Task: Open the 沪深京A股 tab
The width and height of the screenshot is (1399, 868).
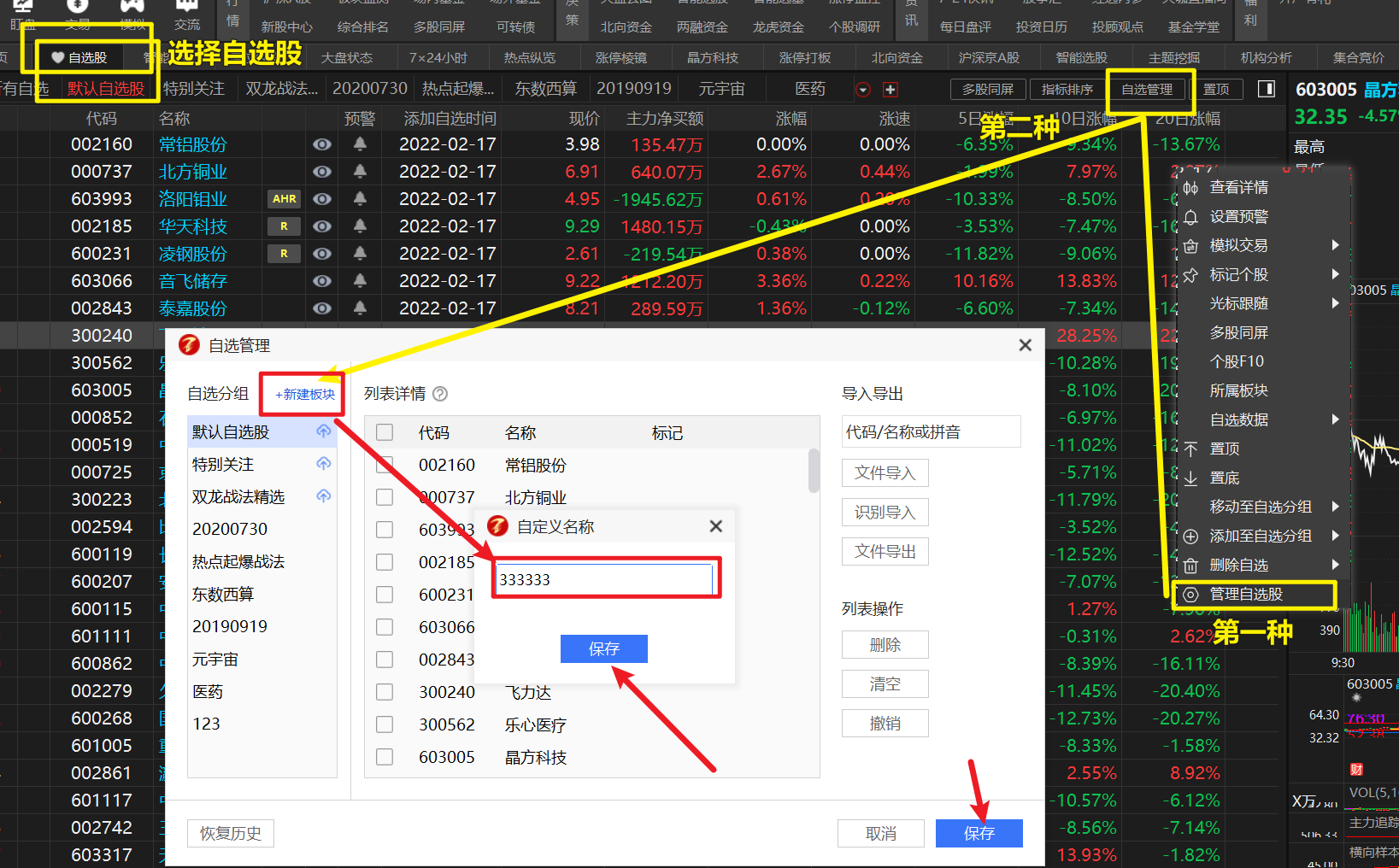Action: [989, 57]
